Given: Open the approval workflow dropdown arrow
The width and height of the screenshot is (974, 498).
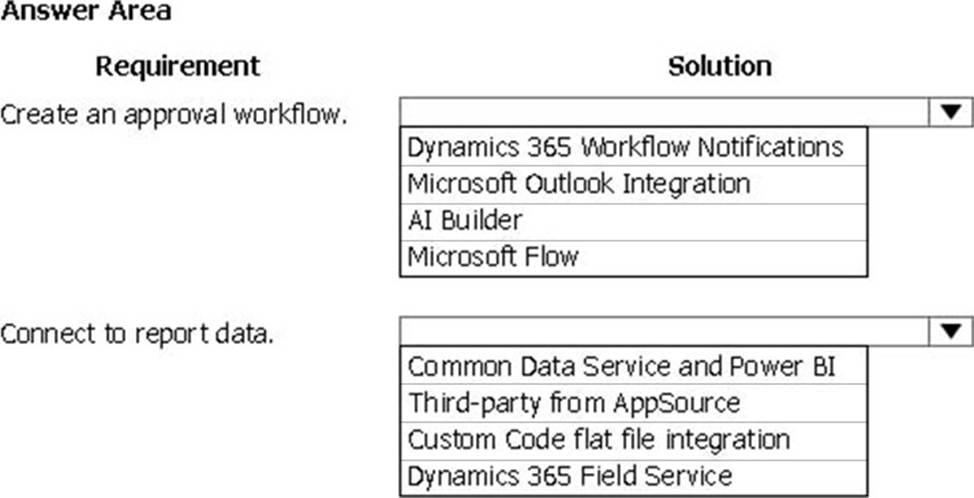Looking at the screenshot, I should tap(950, 112).
